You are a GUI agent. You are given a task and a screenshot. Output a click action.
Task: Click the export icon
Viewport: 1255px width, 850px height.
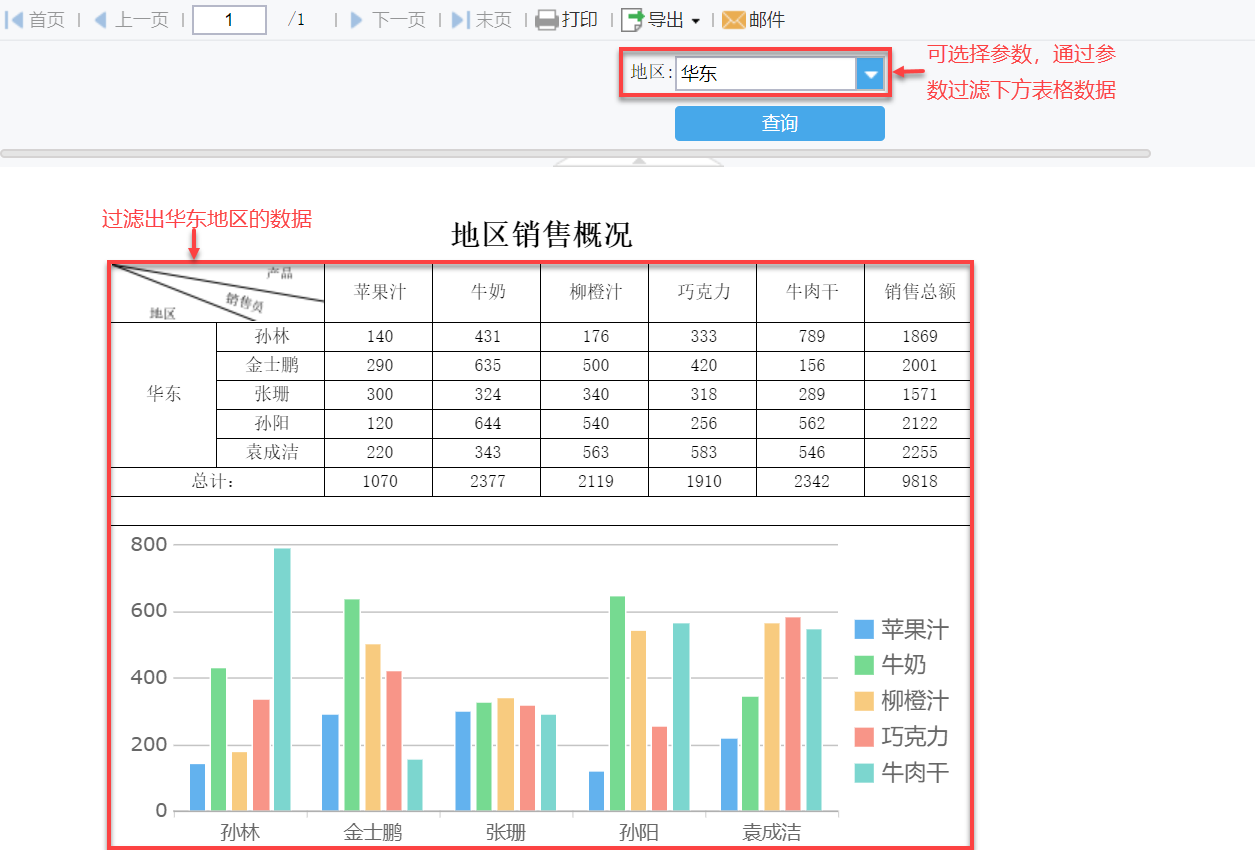click(632, 20)
